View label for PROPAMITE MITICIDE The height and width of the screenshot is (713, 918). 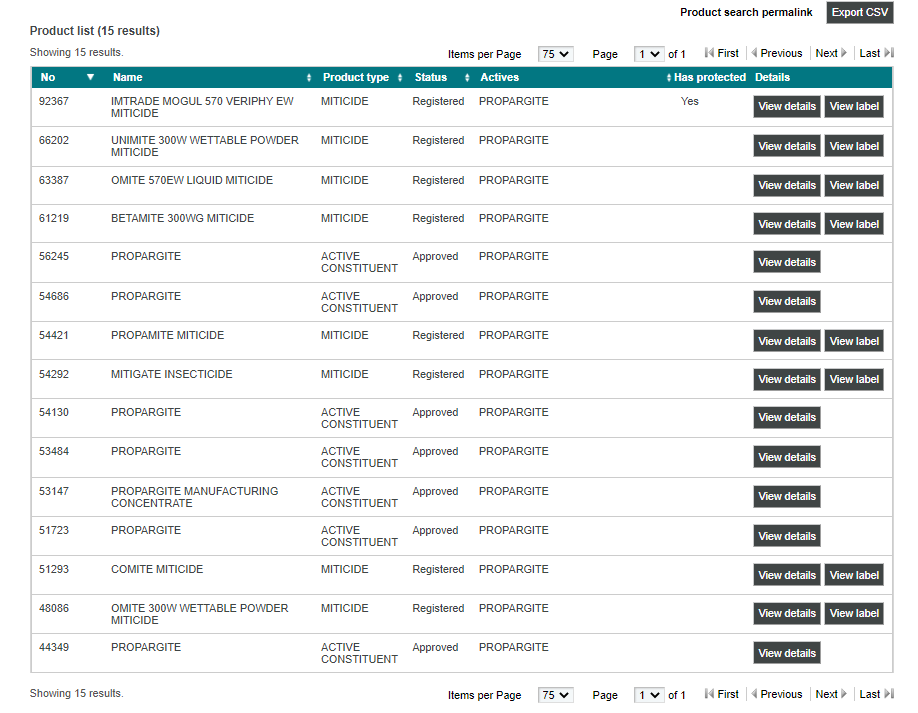tap(854, 341)
